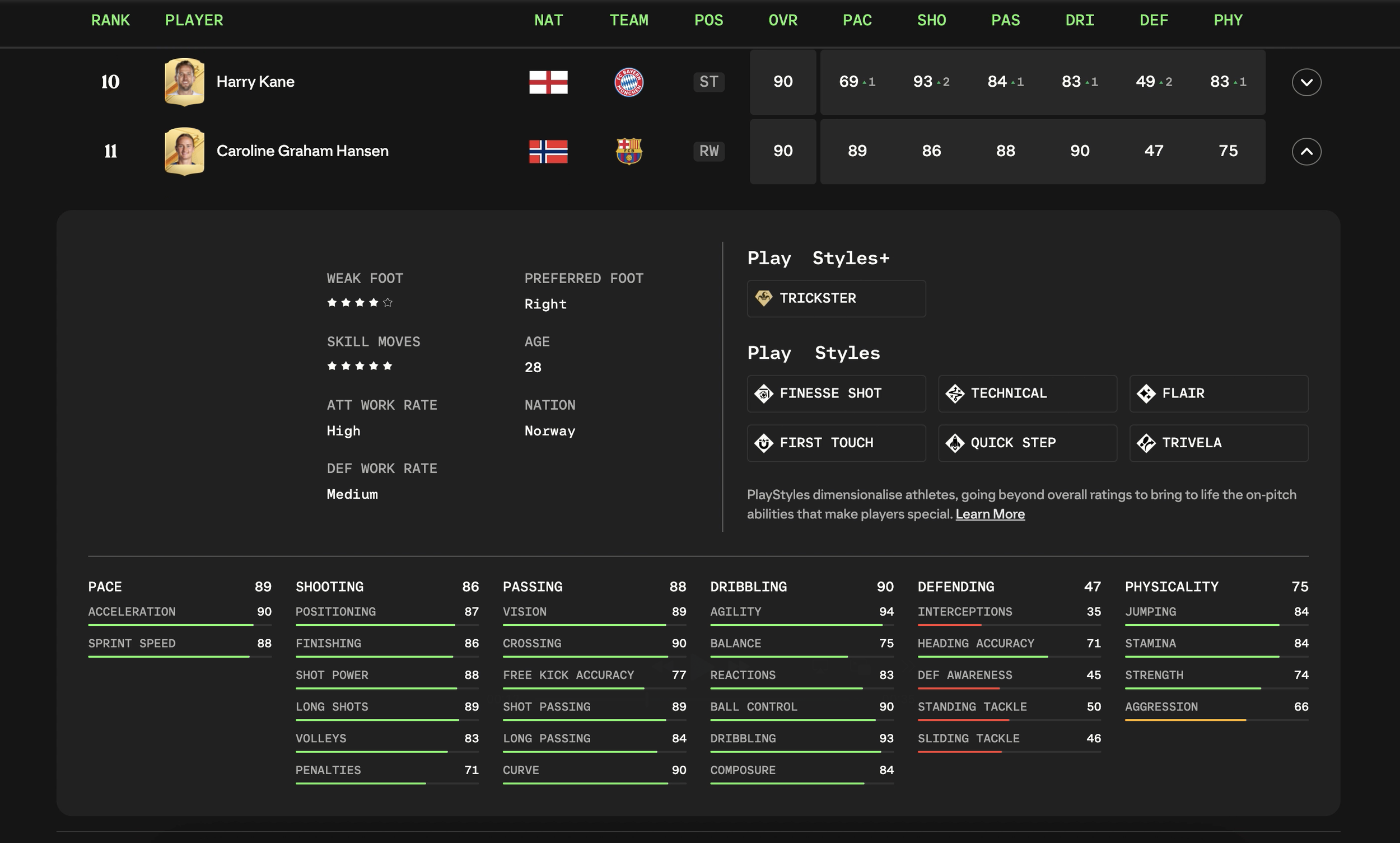1400x843 pixels.
Task: Click the Age value 28
Action: tap(533, 368)
